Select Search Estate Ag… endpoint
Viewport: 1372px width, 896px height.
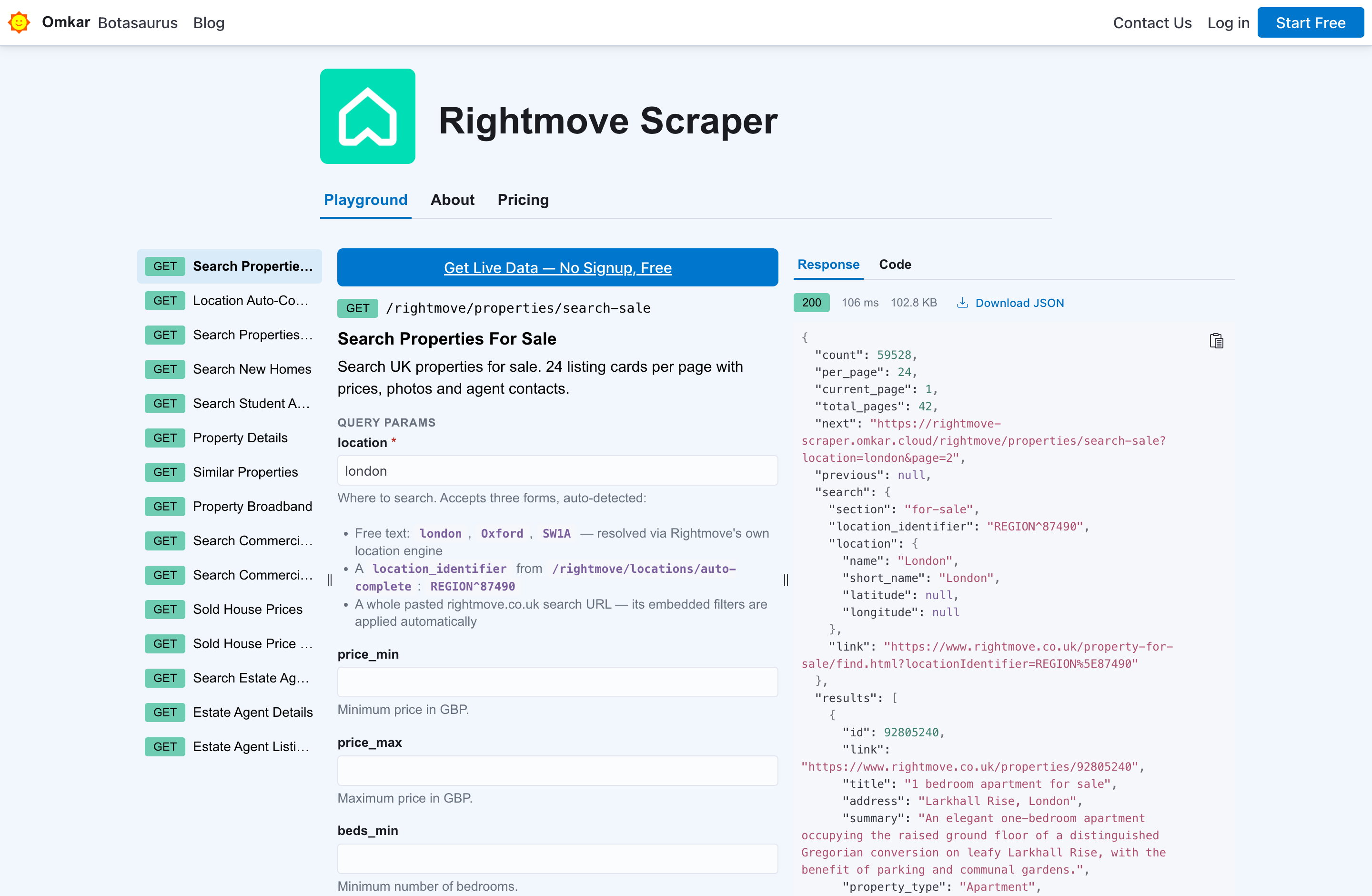(229, 677)
